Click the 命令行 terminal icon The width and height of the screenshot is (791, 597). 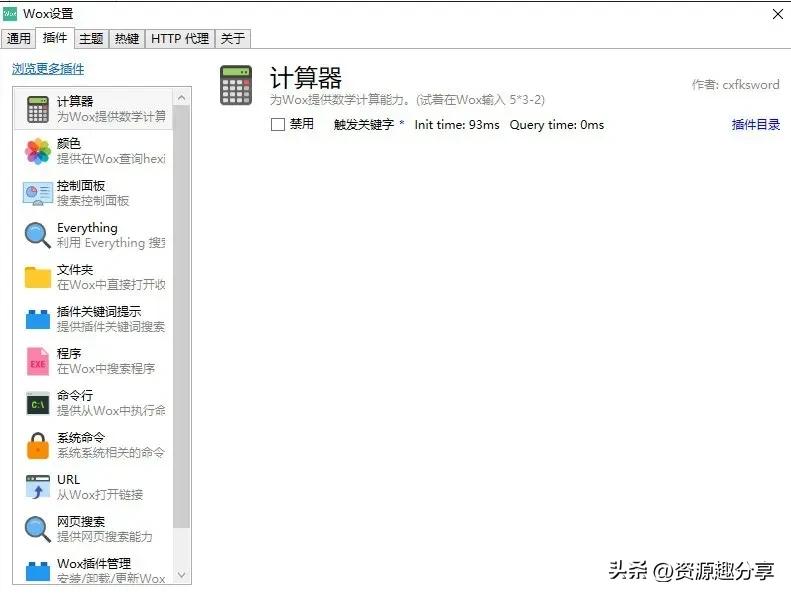[x=38, y=403]
